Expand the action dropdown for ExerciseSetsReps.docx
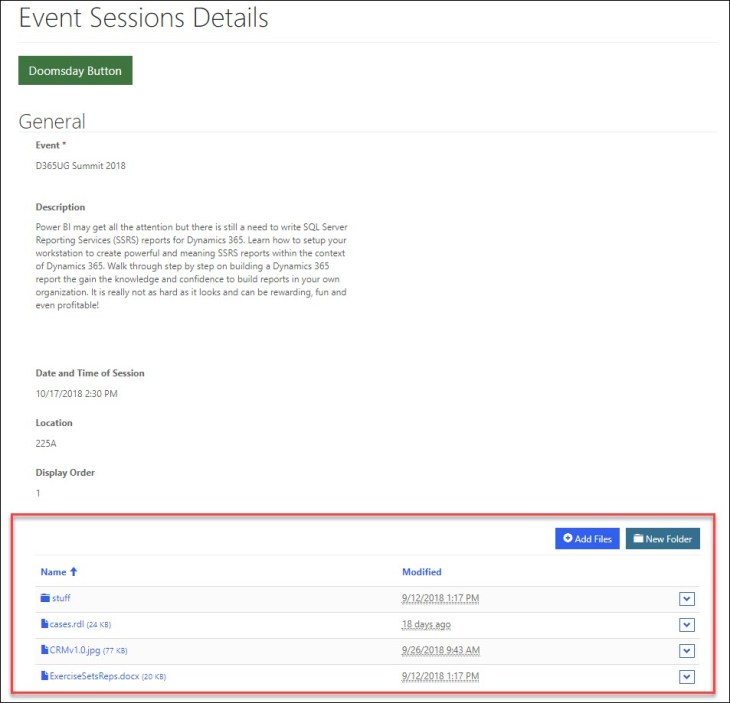Image resolution: width=730 pixels, height=703 pixels. pos(687,677)
